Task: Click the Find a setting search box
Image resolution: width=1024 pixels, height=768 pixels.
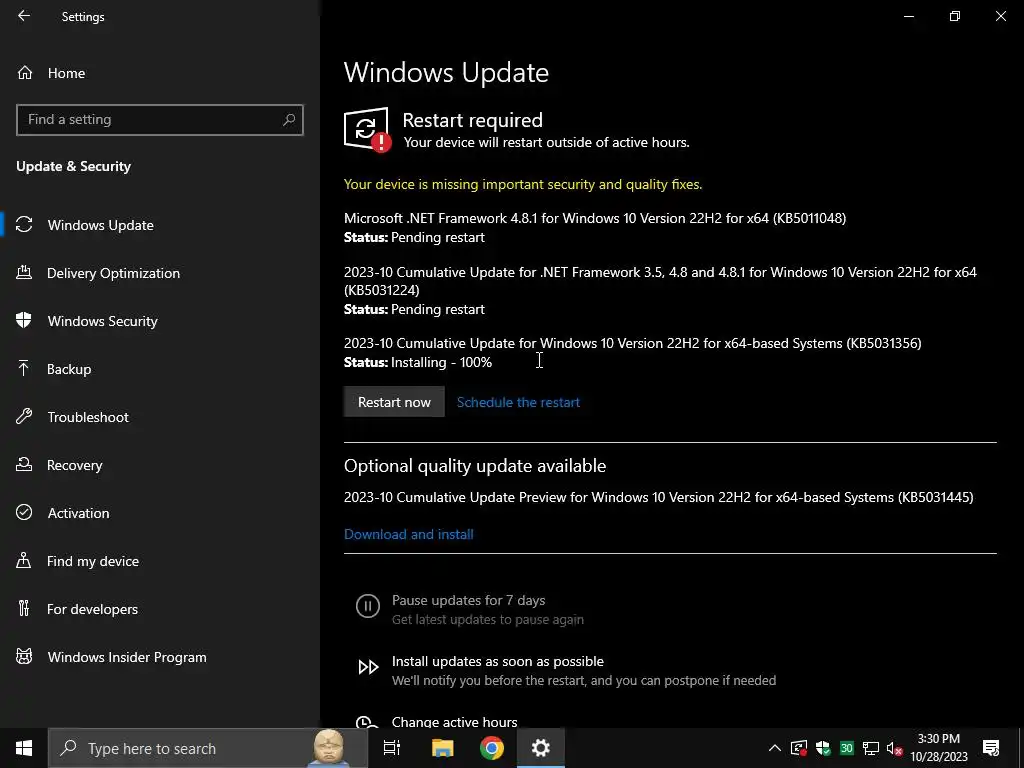Action: click(160, 120)
